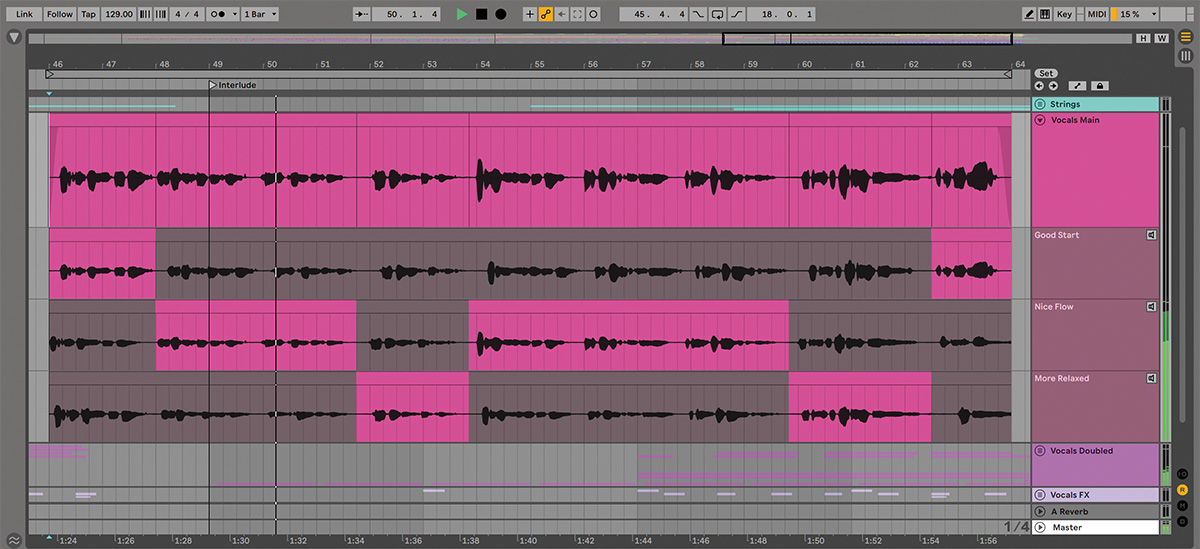This screenshot has height=549, width=1200.
Task: Click the arrangement overview black outline box
Action: [867, 38]
